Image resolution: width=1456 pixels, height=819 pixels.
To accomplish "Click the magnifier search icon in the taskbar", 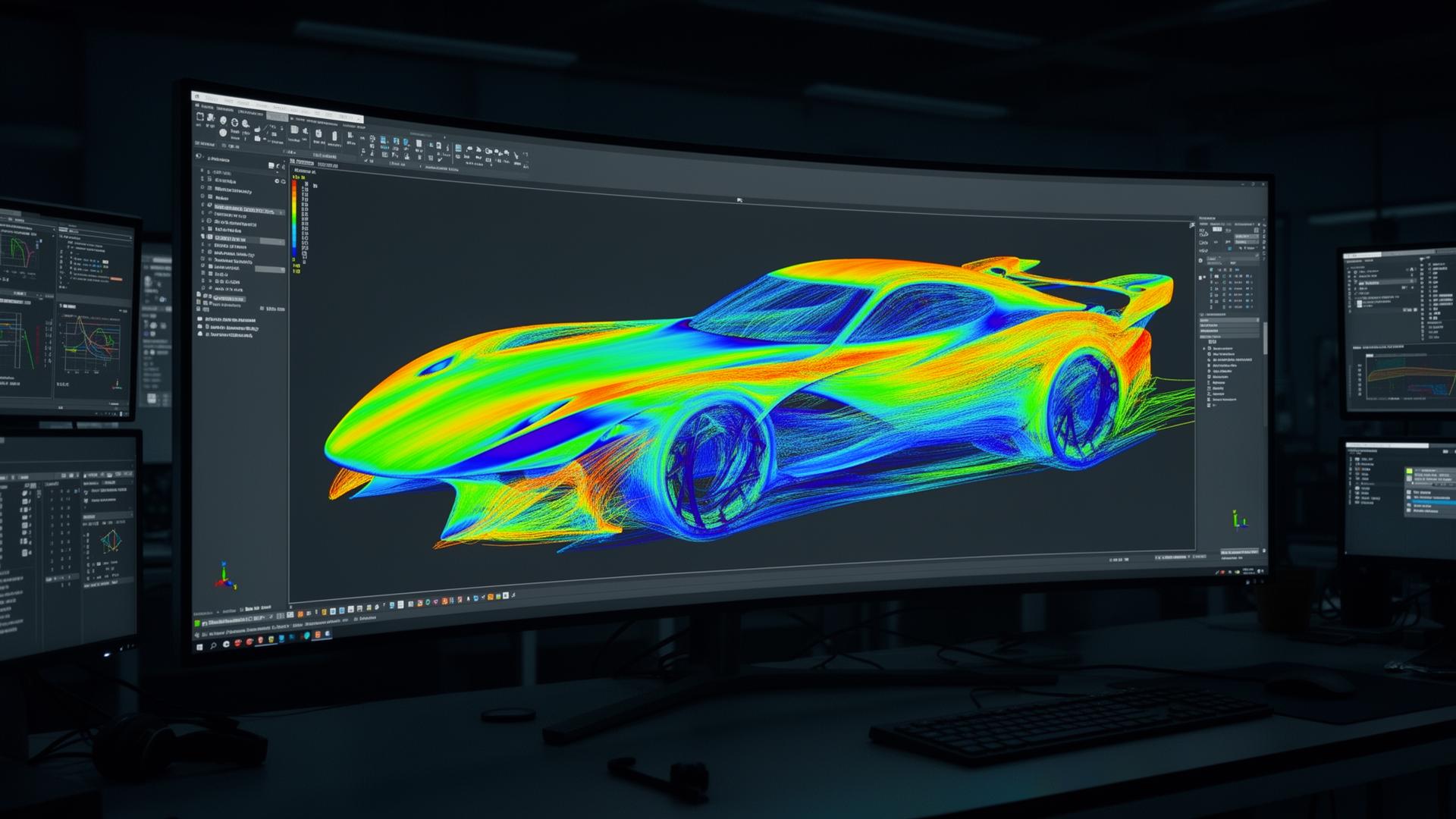I will 213,646.
